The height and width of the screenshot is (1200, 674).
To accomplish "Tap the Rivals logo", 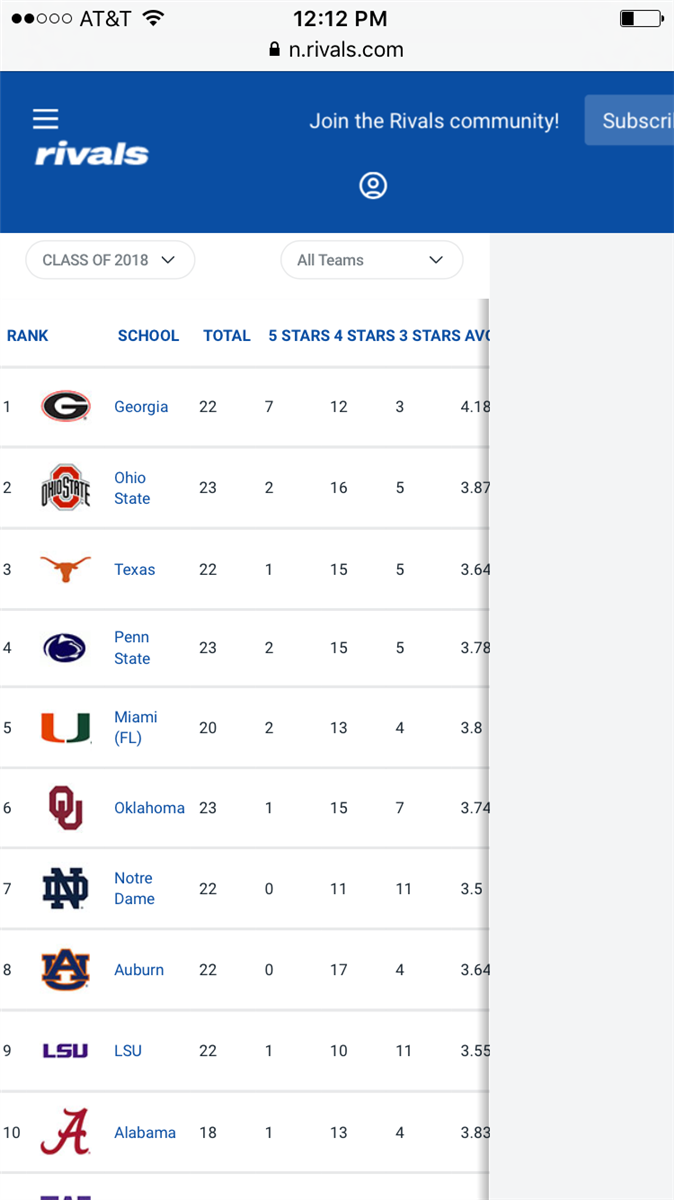I will point(92,155).
